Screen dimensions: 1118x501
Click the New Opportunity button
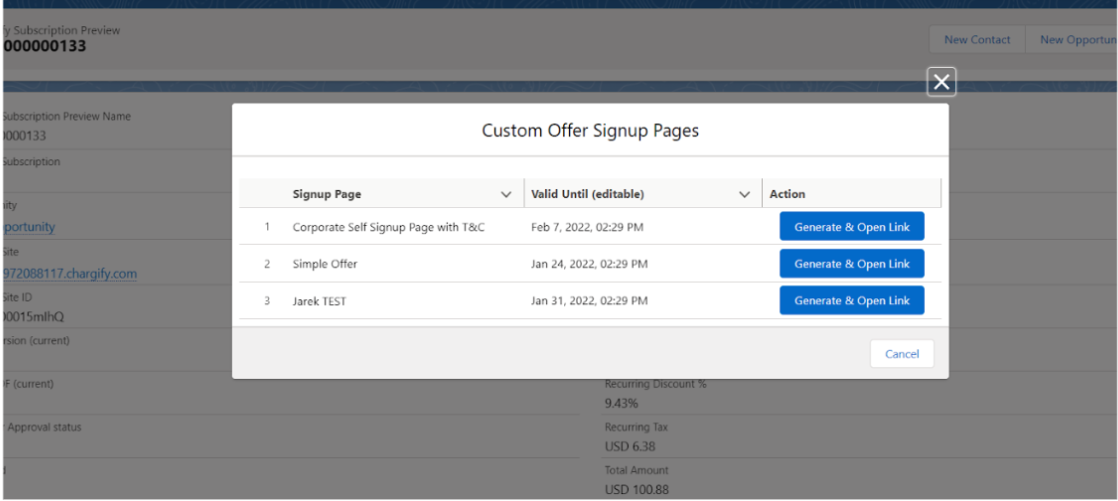click(1076, 40)
